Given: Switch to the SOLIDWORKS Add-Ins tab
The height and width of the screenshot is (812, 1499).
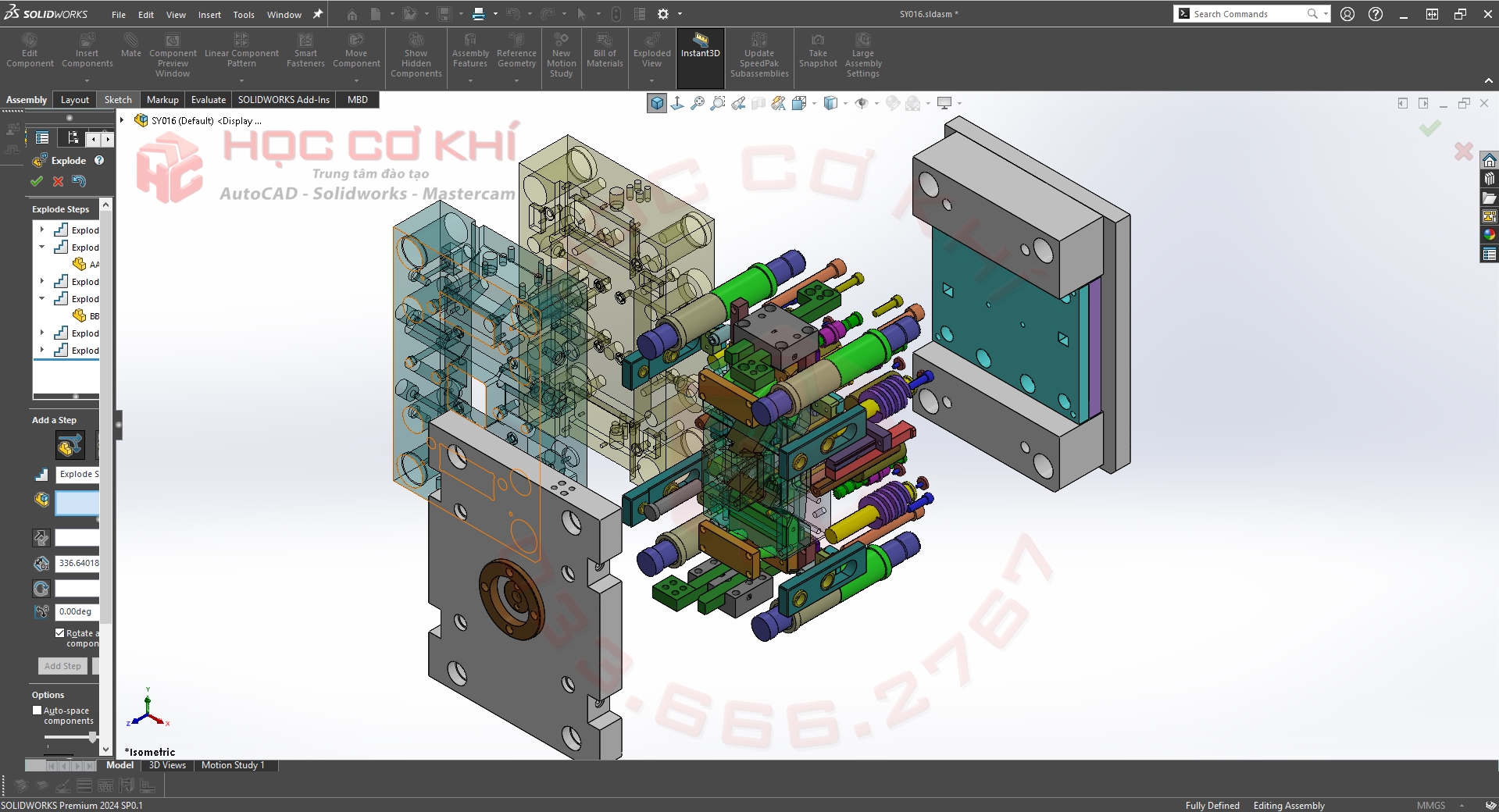Looking at the screenshot, I should point(284,100).
